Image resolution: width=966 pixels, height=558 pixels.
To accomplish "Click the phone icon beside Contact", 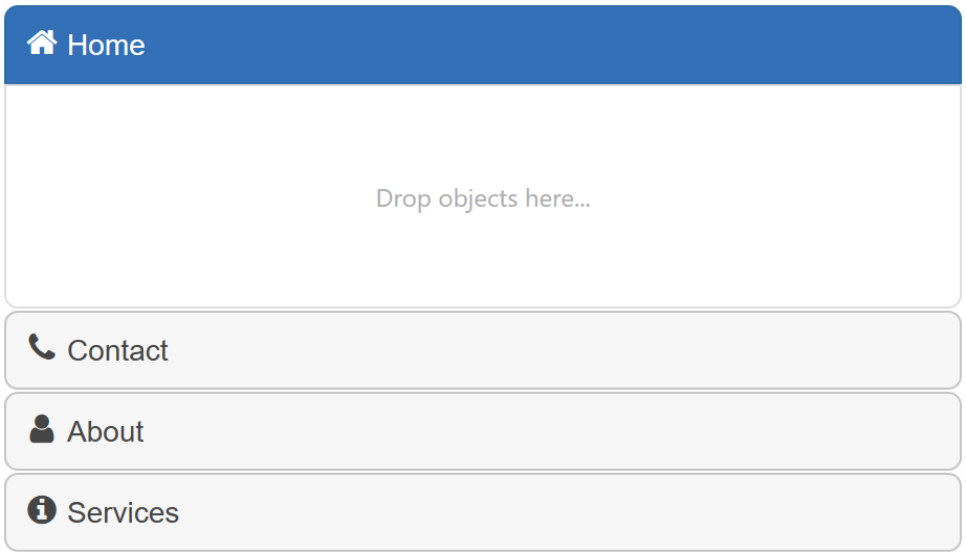I will 42,347.
